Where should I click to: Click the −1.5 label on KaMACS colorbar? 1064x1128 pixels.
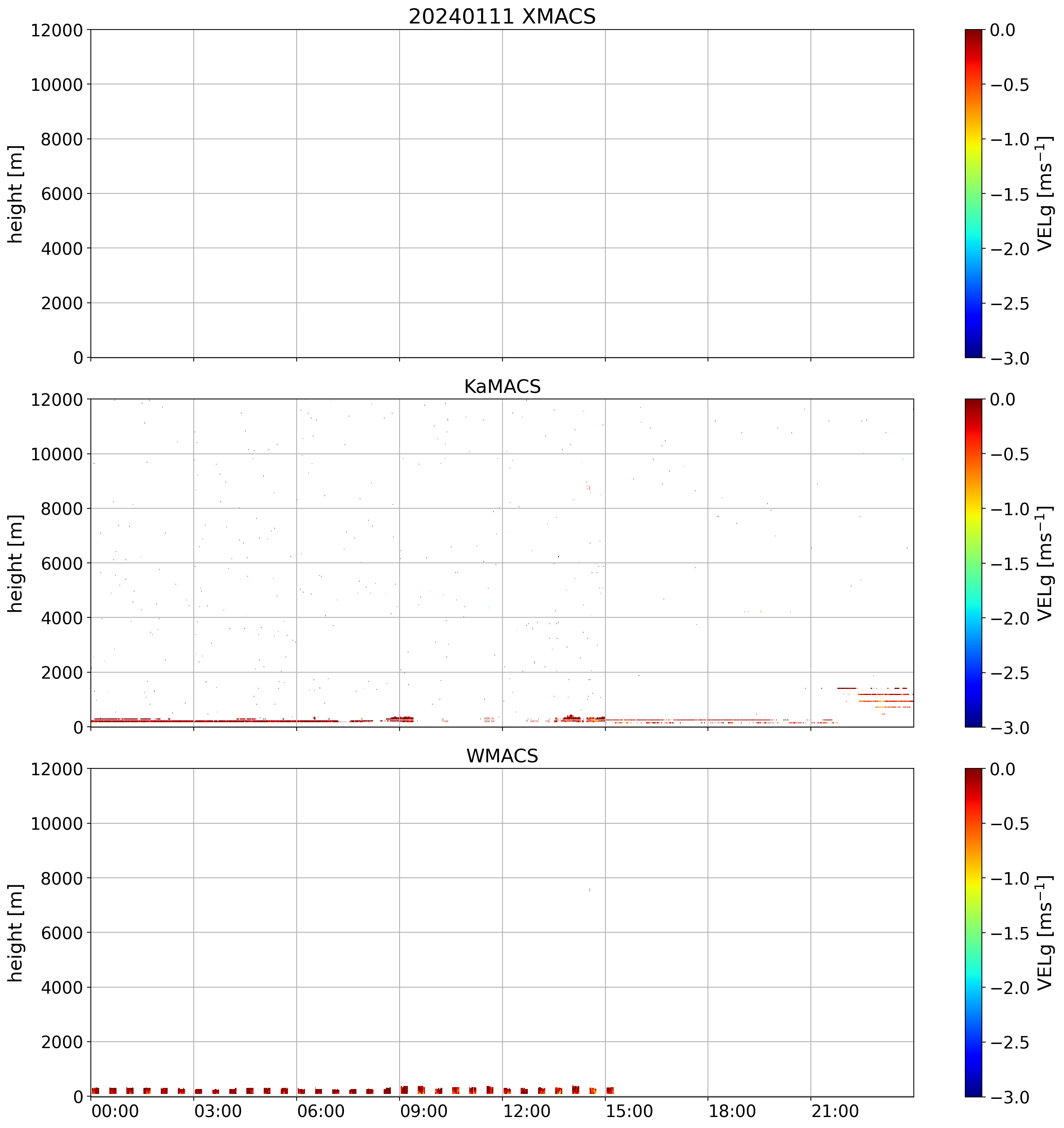point(1011,564)
